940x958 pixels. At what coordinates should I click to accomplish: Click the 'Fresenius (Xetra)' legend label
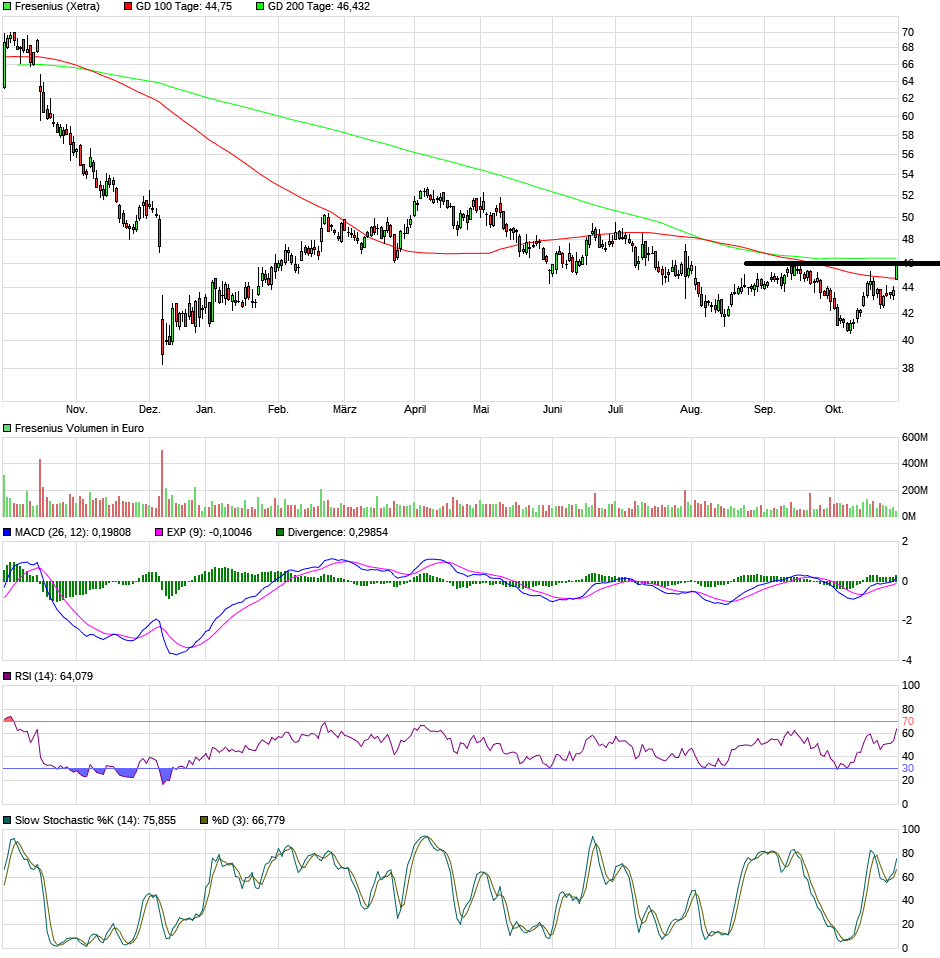pos(57,6)
